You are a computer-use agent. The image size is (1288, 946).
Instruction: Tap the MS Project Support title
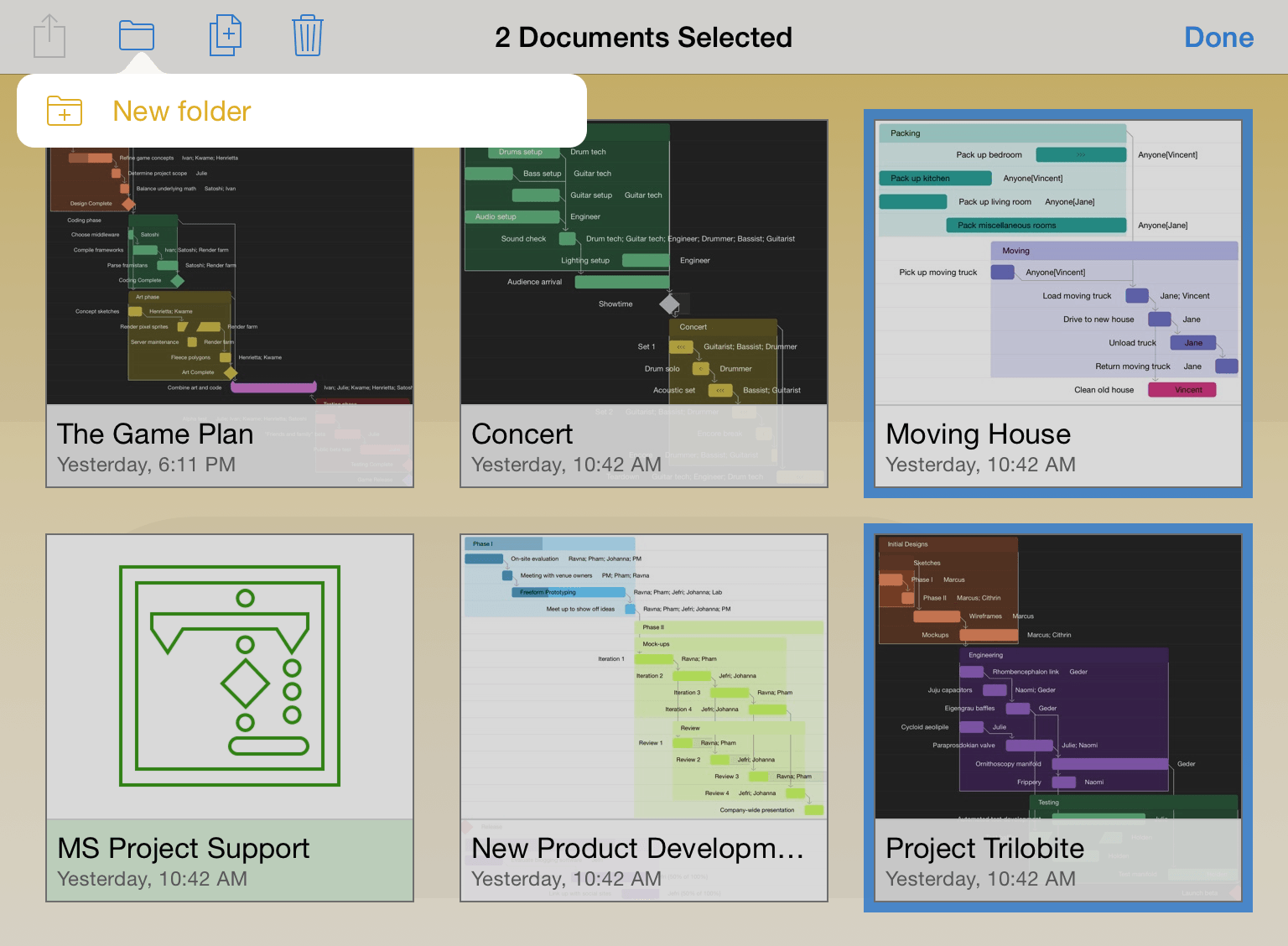click(x=184, y=848)
